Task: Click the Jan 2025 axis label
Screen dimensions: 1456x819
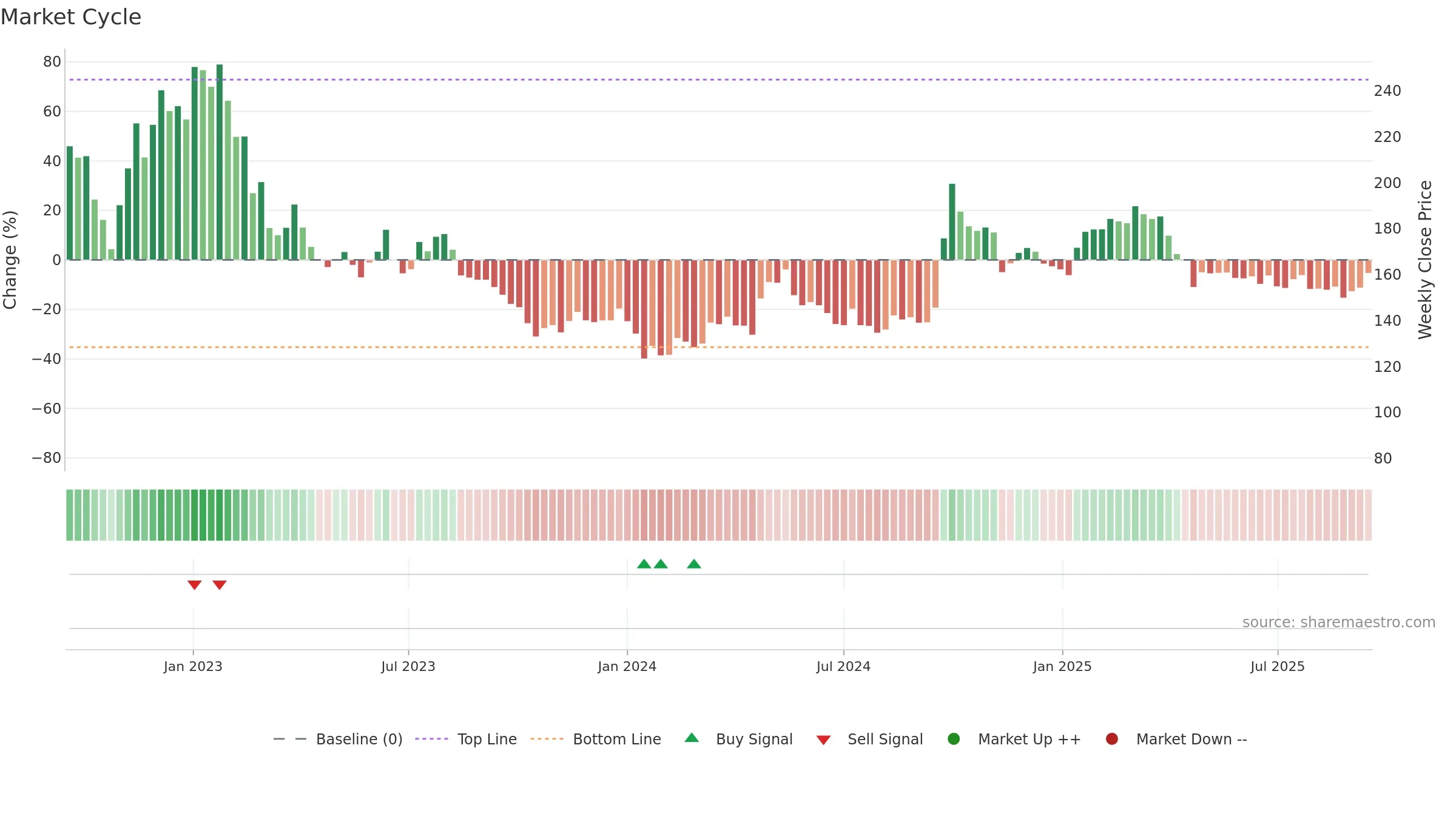Action: click(1062, 667)
